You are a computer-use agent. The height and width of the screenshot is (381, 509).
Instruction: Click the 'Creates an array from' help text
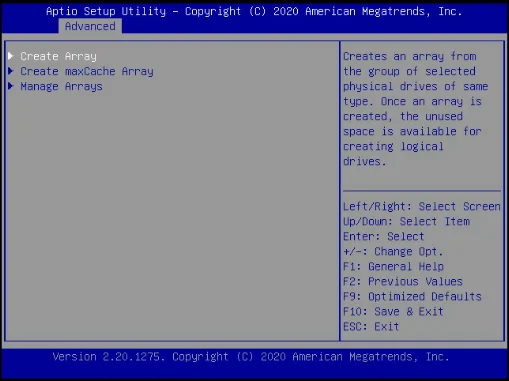coord(410,56)
